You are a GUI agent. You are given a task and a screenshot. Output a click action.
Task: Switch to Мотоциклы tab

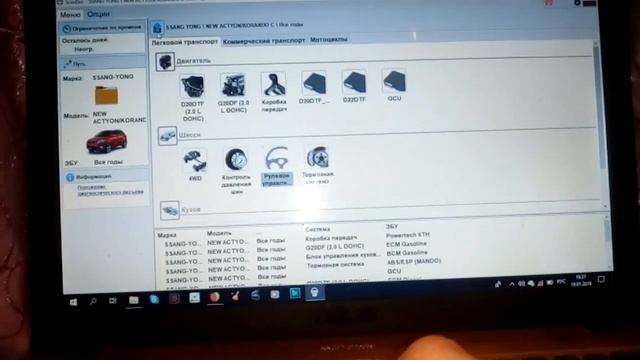(329, 40)
